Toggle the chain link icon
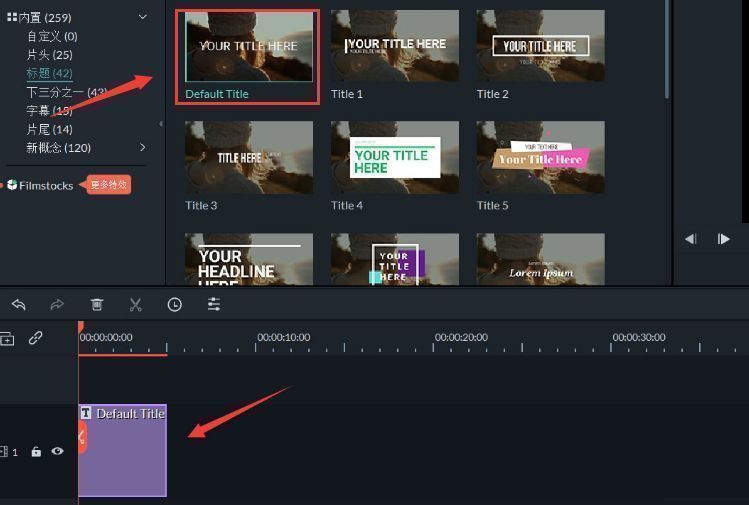This screenshot has width=749, height=505. tap(35, 338)
